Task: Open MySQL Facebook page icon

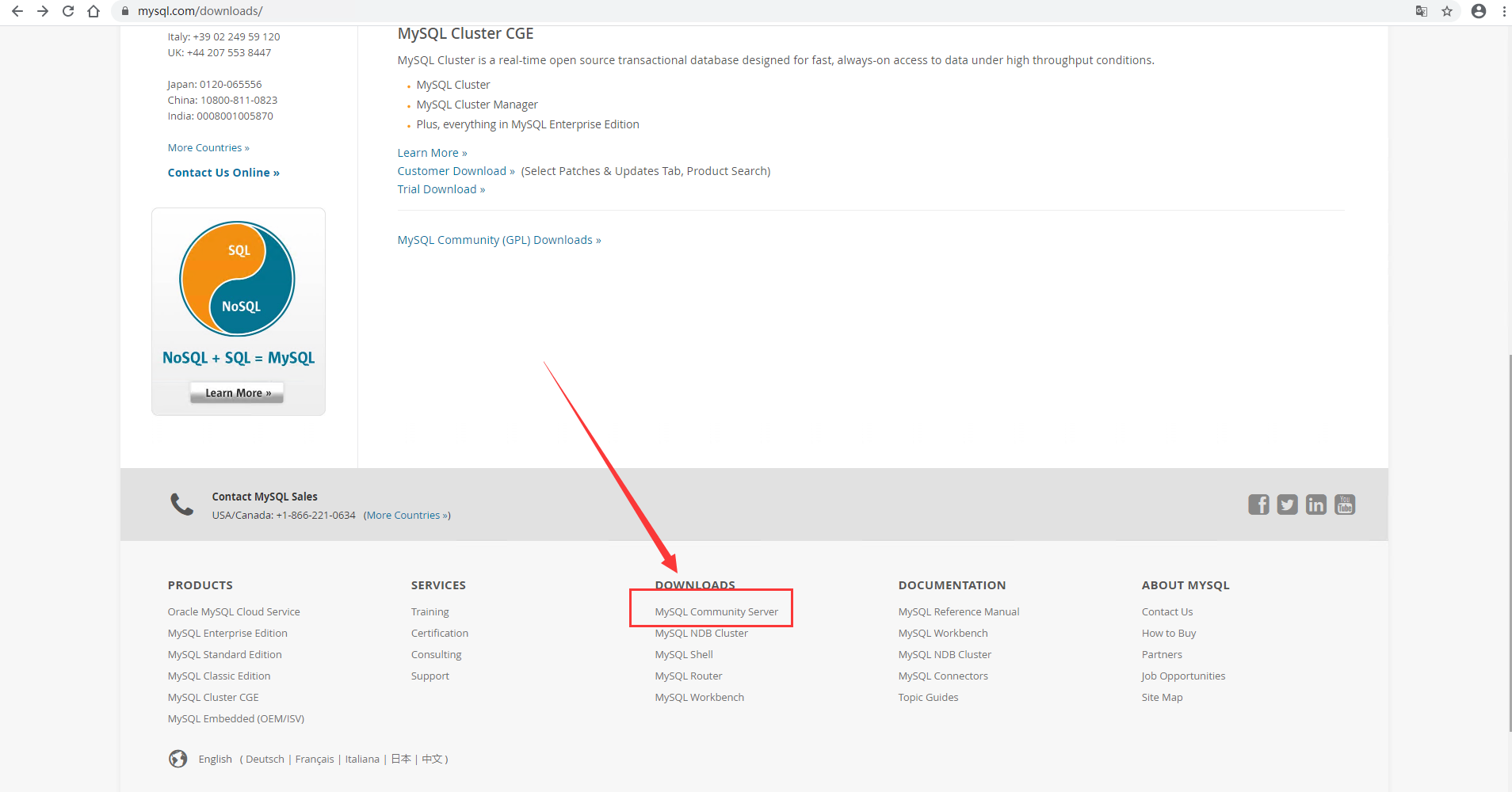Action: pos(1258,505)
